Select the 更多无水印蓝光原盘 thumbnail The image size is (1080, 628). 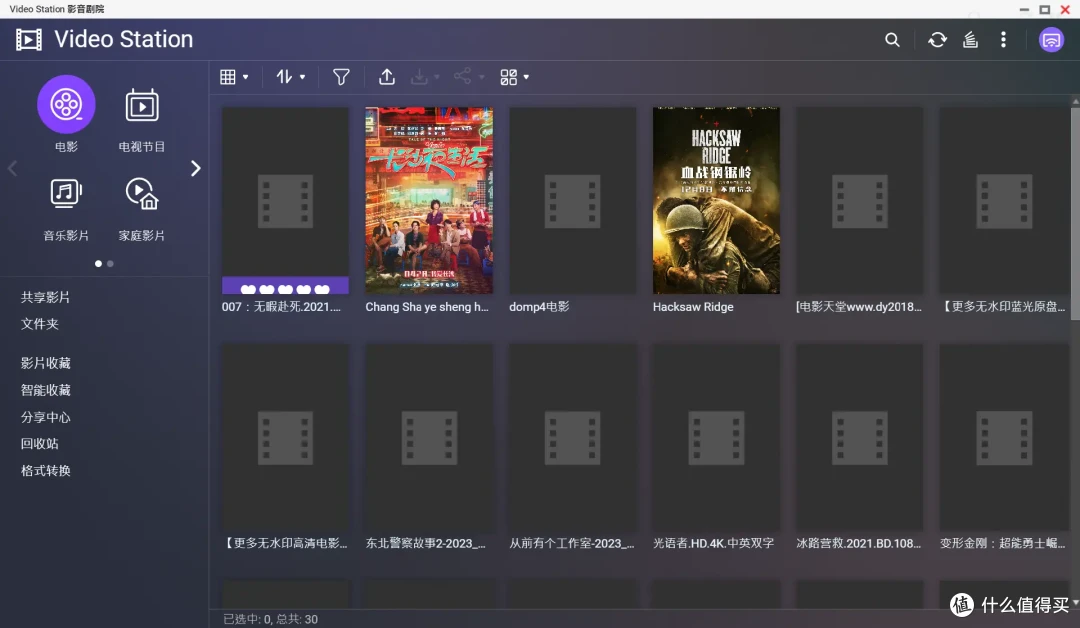pyautogui.click(x=1004, y=200)
